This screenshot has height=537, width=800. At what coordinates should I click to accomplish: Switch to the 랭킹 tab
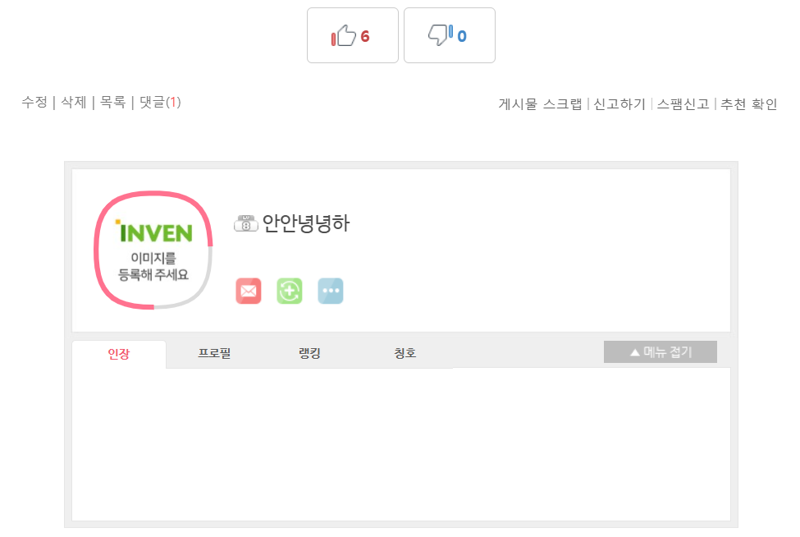tap(309, 353)
